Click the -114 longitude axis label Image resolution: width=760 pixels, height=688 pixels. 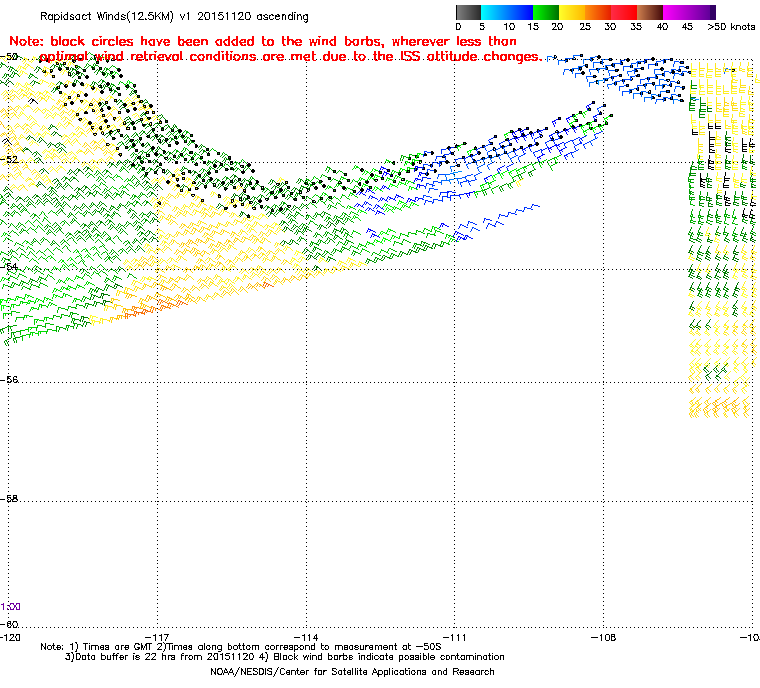(x=307, y=638)
